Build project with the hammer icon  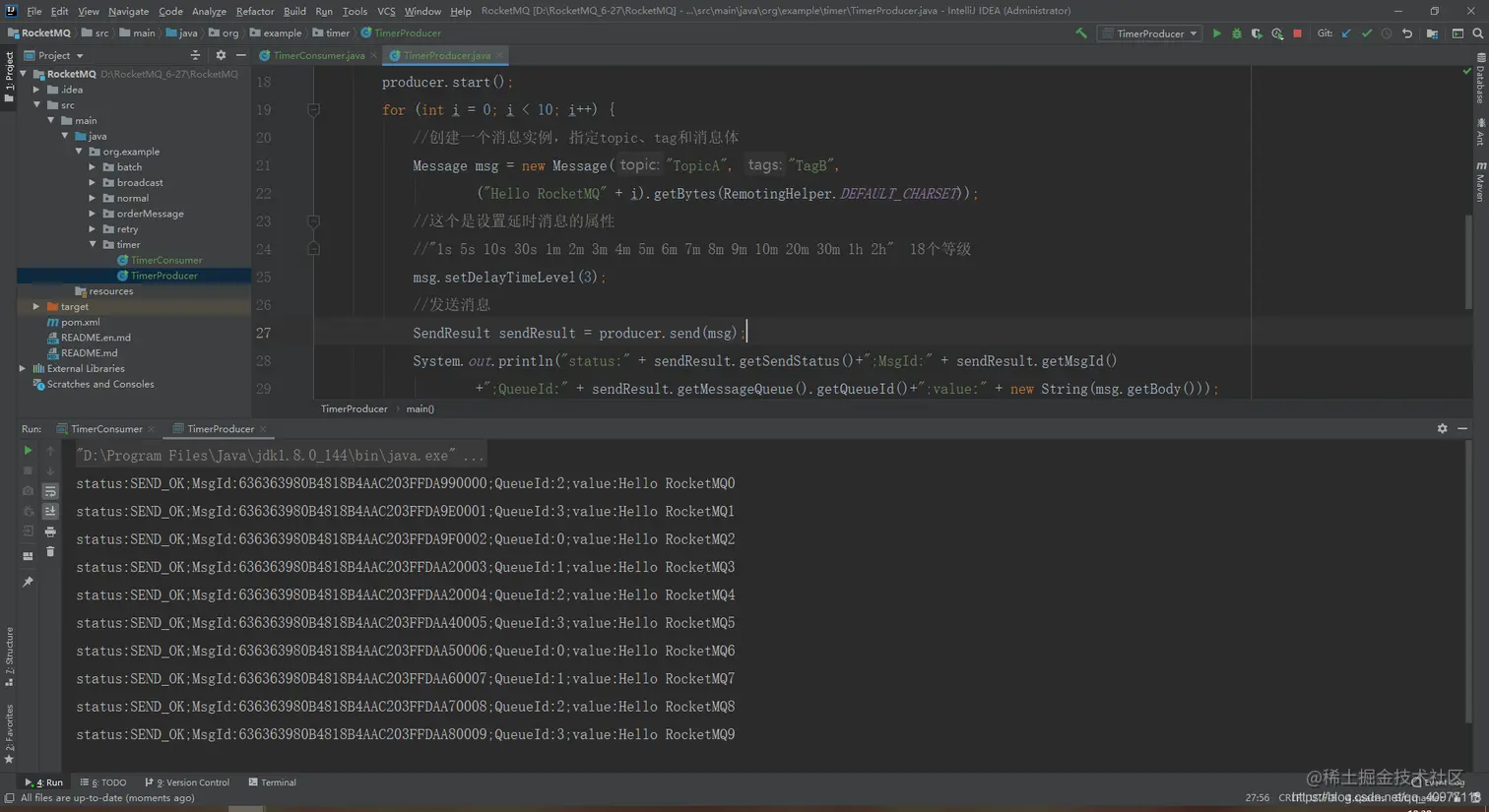click(1081, 33)
